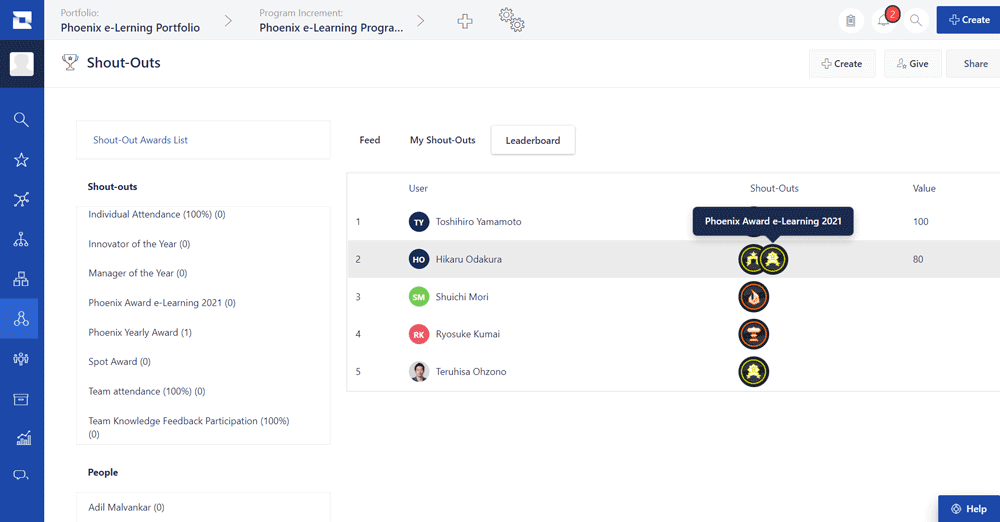Click the star favorites icon in sidebar
The width and height of the screenshot is (1000, 522).
[21, 160]
